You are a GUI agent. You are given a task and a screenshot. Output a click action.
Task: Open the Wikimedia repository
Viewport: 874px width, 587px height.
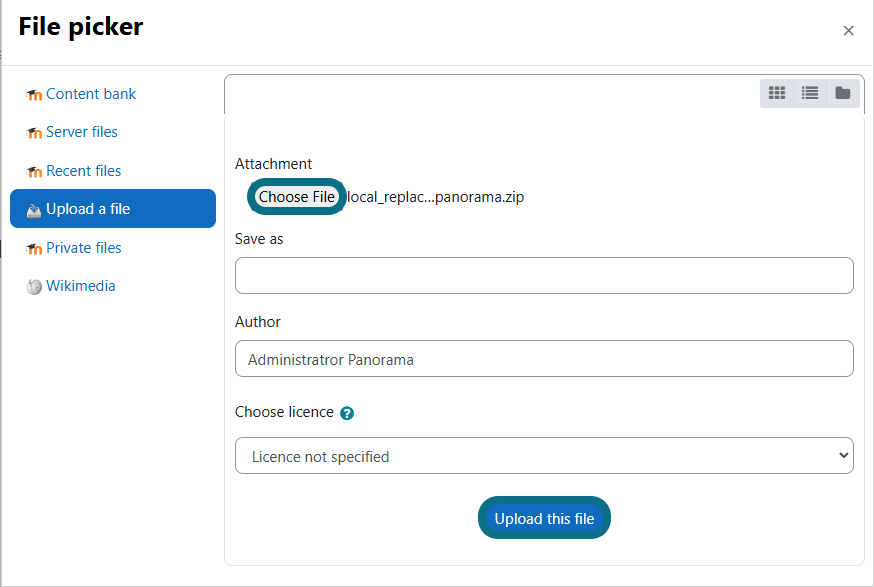pos(81,285)
